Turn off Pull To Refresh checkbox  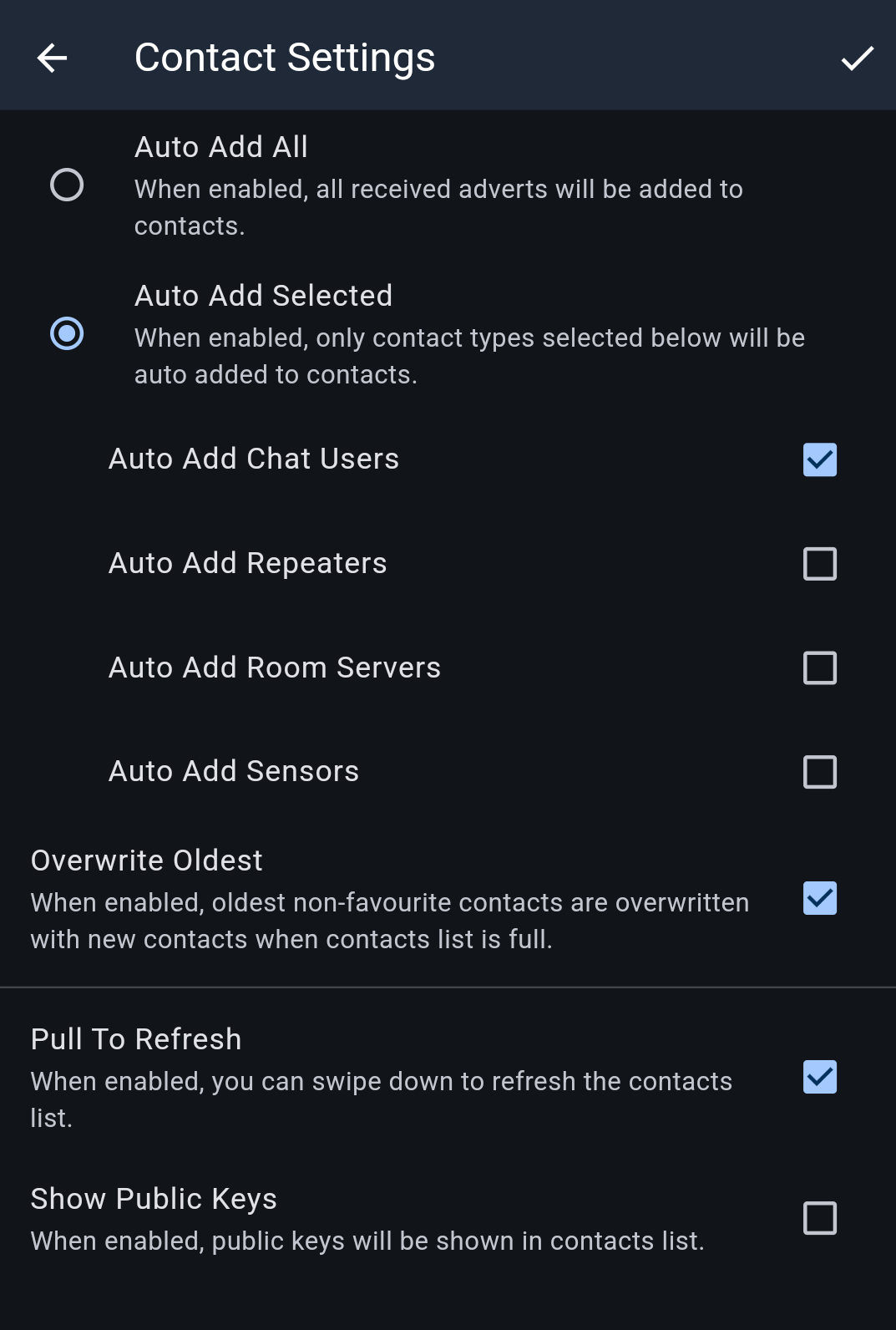click(819, 1077)
